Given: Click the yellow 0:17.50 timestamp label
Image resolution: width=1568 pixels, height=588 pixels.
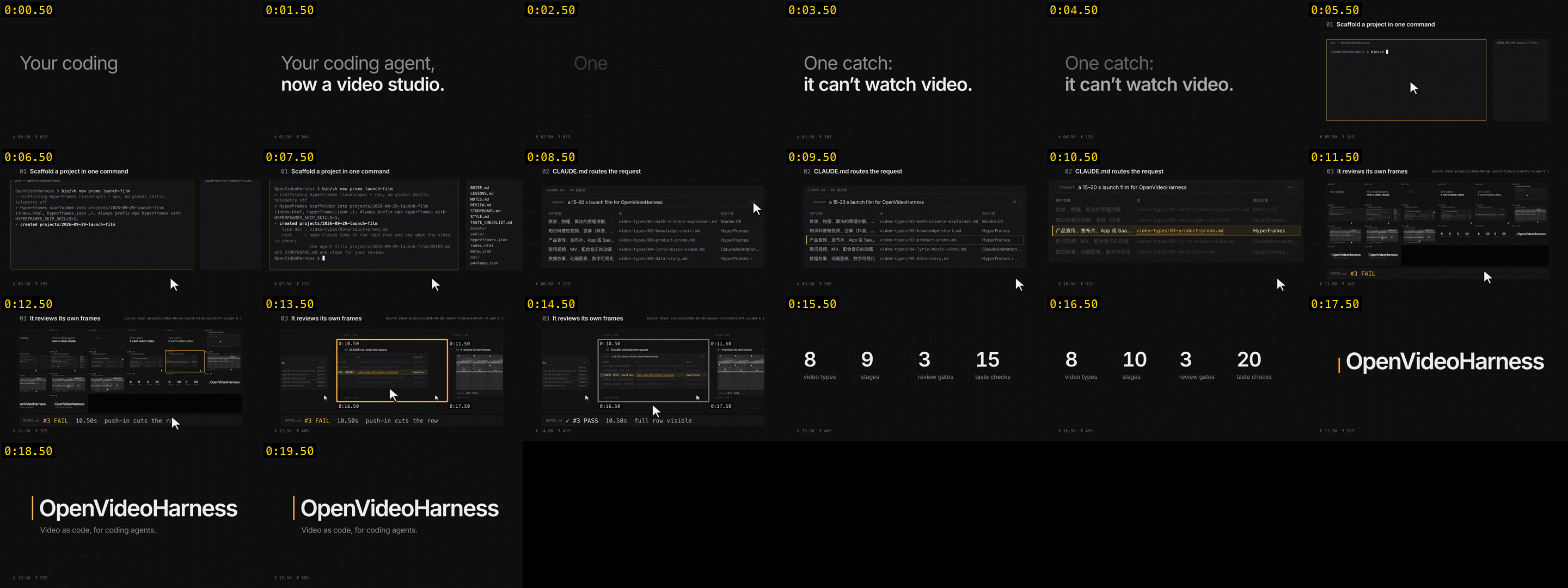Looking at the screenshot, I should click(1334, 304).
